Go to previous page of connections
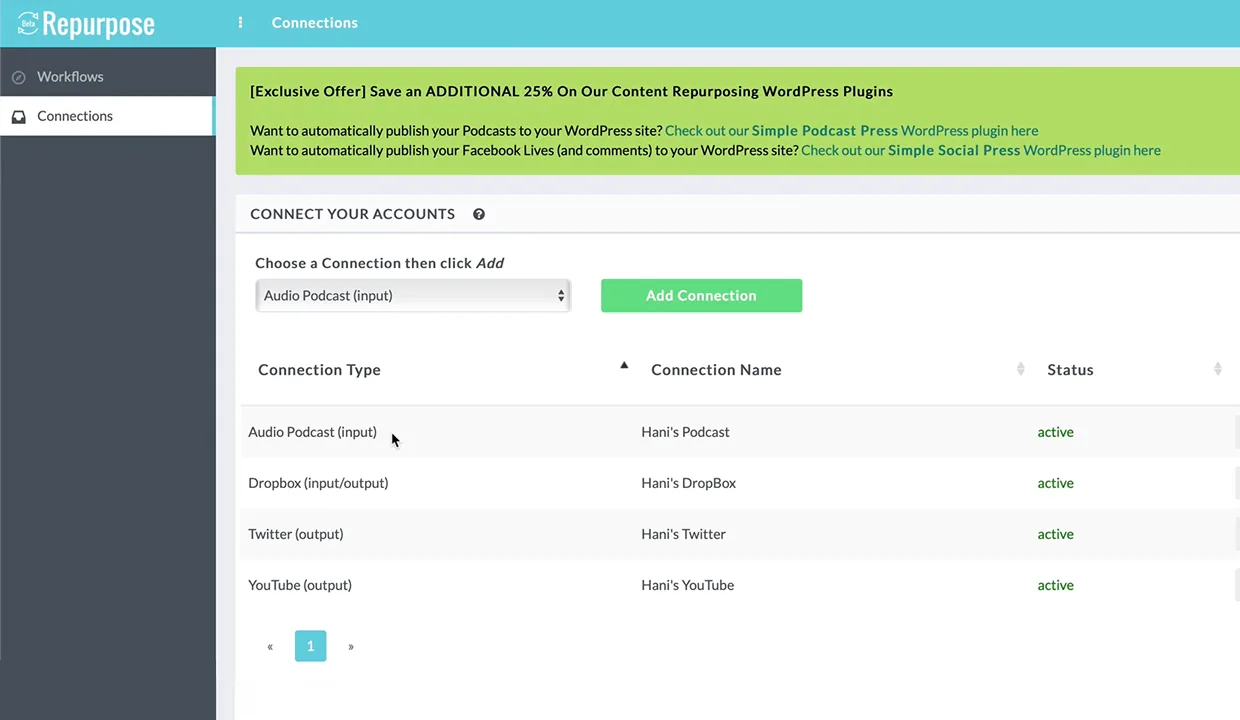This screenshot has width=1240, height=720. (x=270, y=646)
